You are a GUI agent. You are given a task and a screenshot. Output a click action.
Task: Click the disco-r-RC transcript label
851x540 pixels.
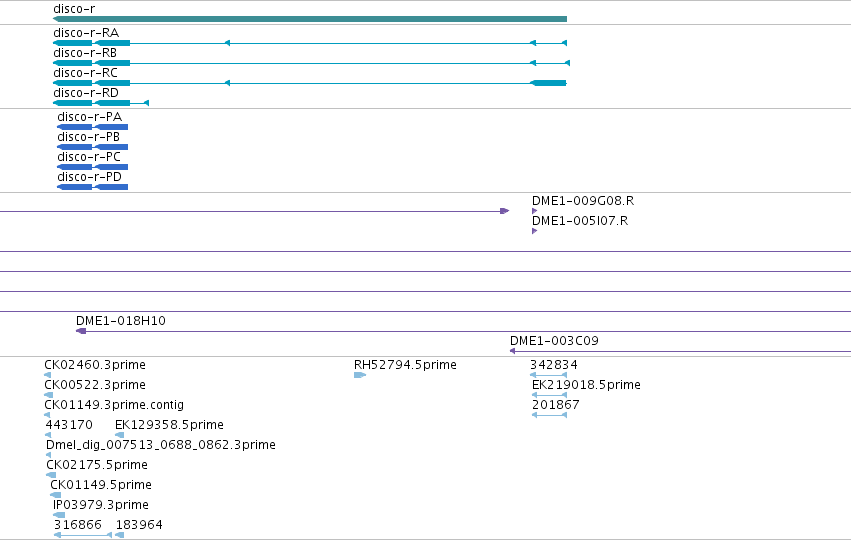click(85, 73)
